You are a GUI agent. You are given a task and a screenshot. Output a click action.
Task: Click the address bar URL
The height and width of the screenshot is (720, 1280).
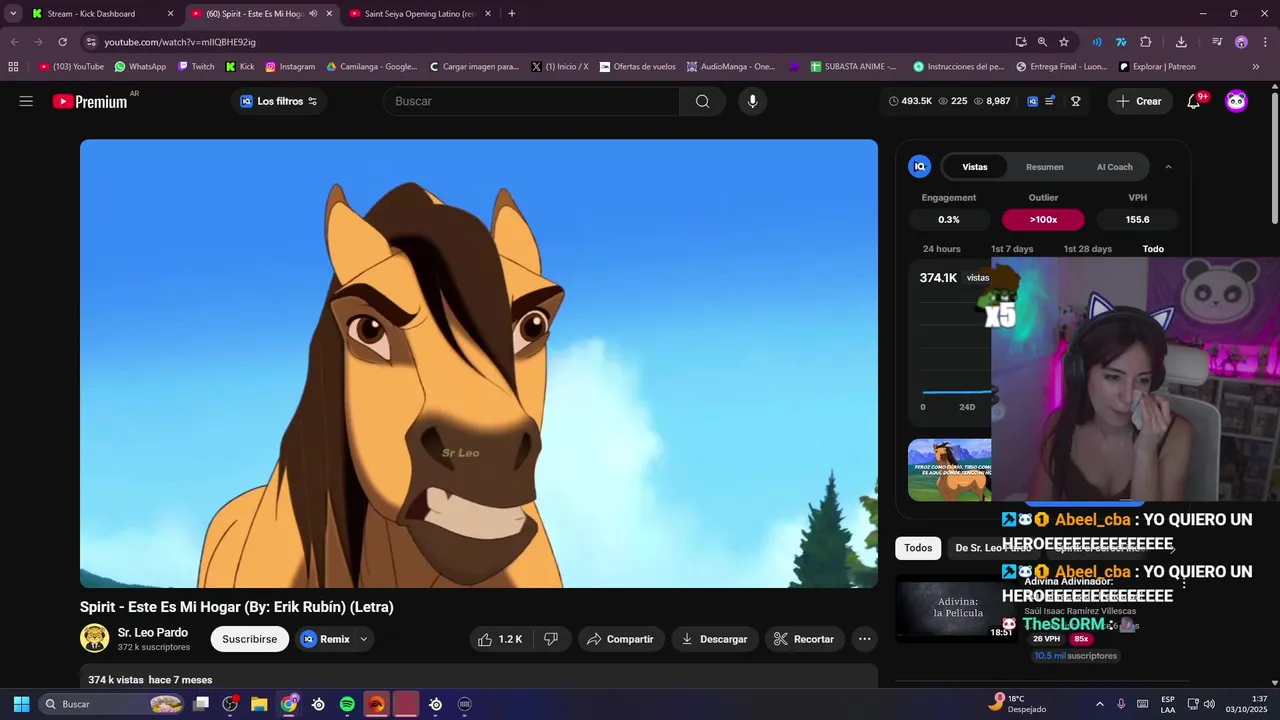(x=180, y=42)
